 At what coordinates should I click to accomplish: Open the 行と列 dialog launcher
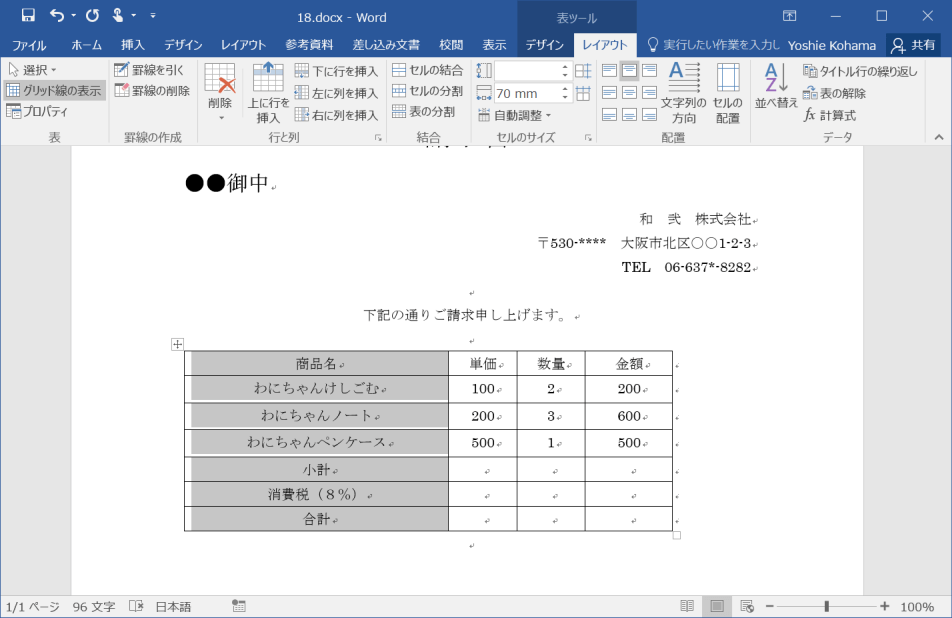(x=378, y=138)
